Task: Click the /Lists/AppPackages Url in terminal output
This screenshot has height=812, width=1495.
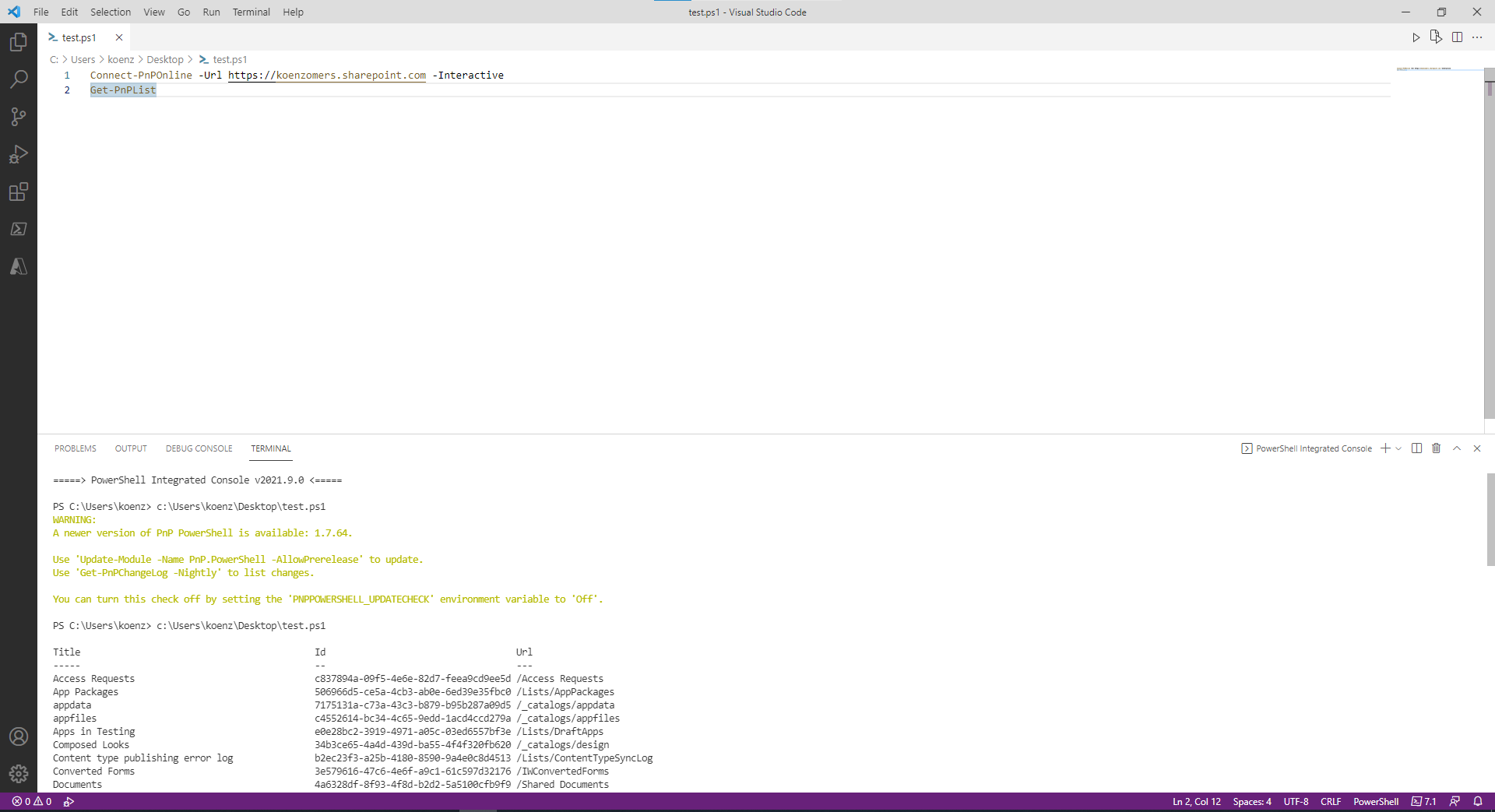Action: coord(565,692)
